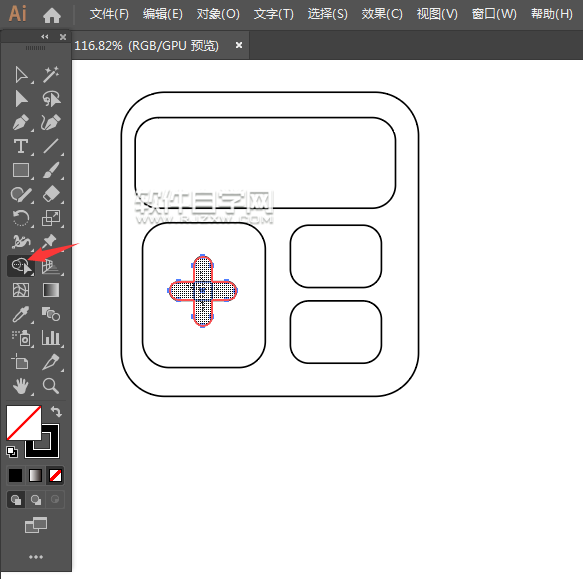Open the 效果(C) menu
583x579 pixels.
382,14
